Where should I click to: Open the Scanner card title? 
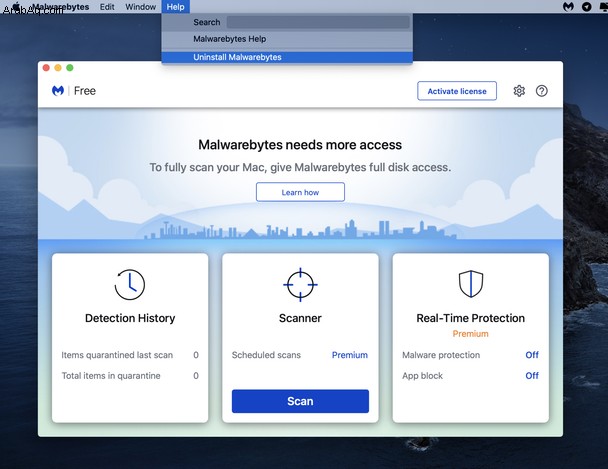300,318
